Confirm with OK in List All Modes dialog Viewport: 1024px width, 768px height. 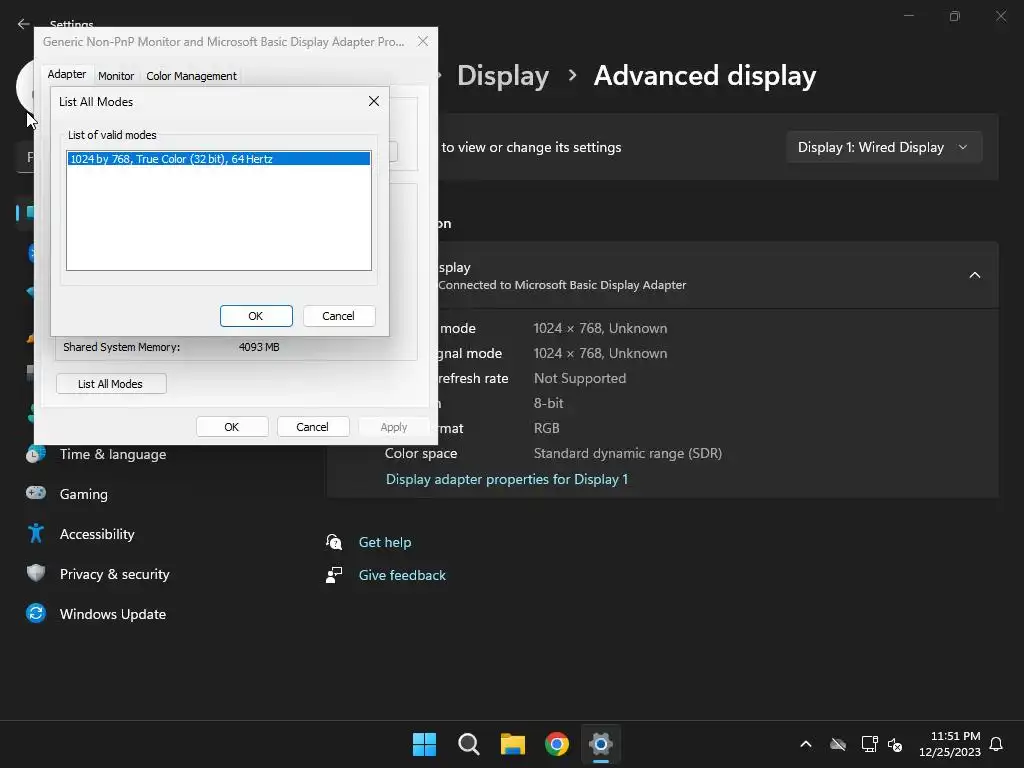pyautogui.click(x=256, y=316)
